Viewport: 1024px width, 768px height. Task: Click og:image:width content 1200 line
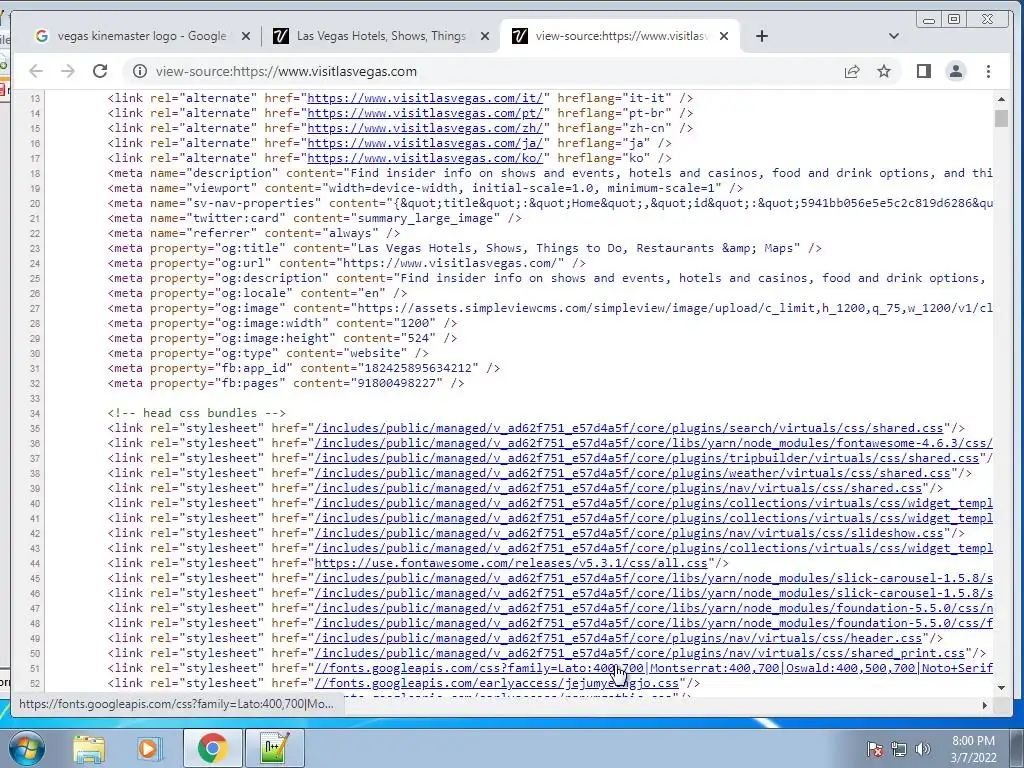[282, 323]
